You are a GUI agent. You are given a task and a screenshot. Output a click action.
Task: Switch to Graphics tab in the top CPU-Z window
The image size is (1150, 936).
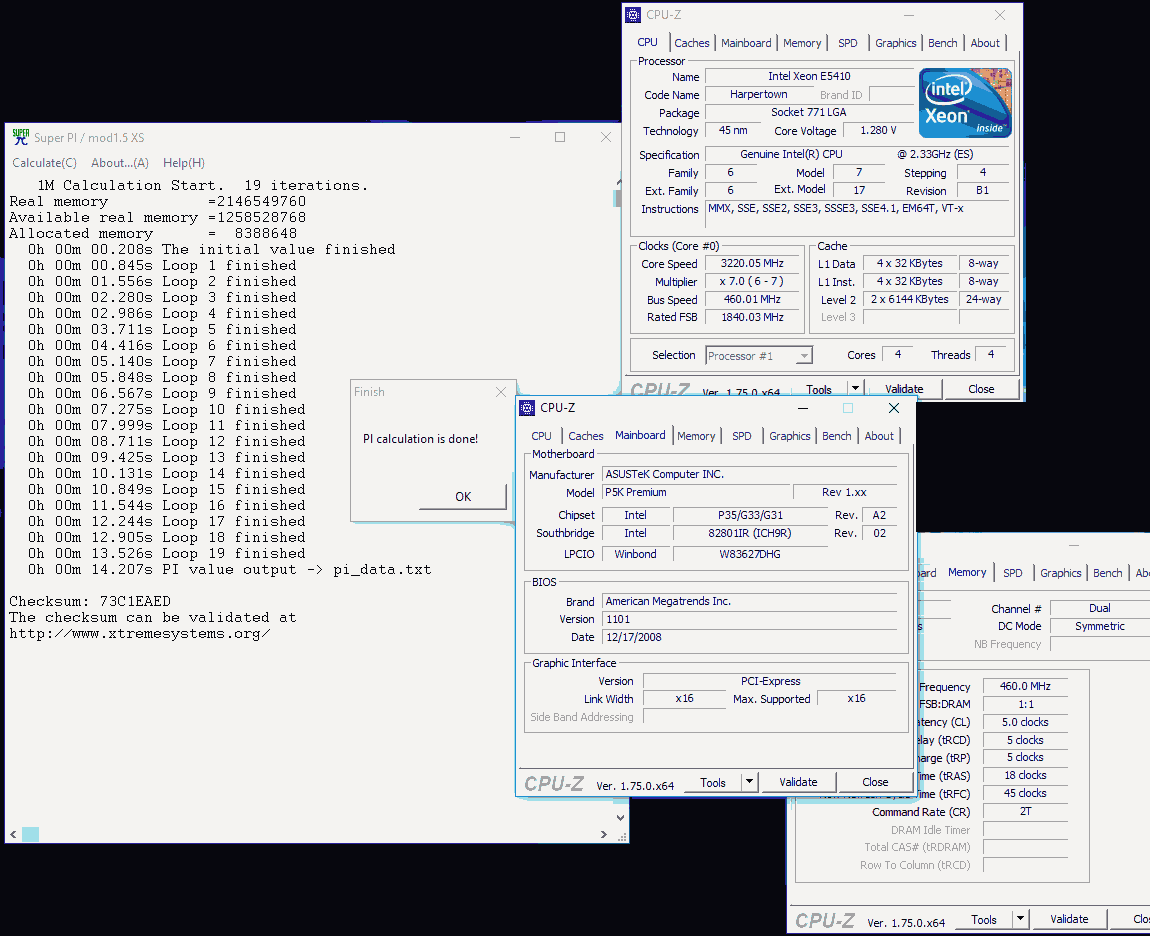896,43
